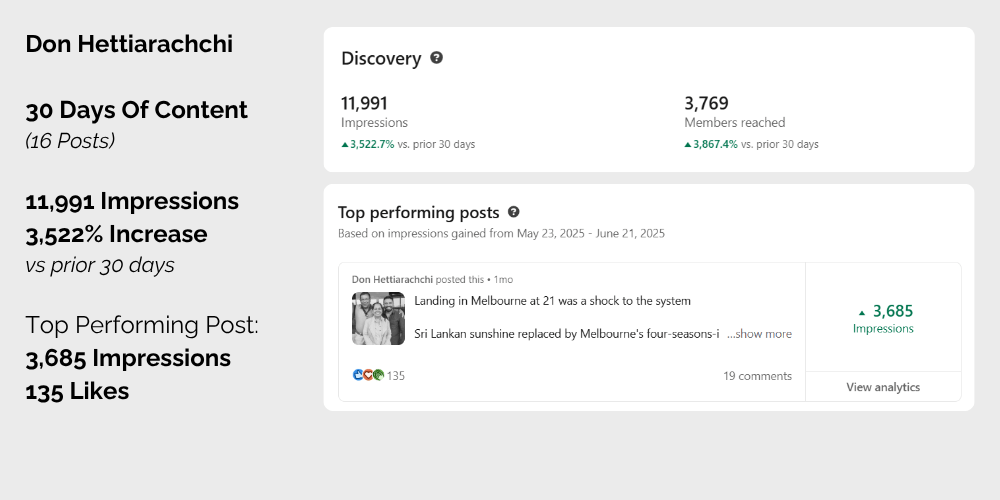Click the green triangle beside 3,685
Viewport: 1000px width, 500px height.
(862, 312)
